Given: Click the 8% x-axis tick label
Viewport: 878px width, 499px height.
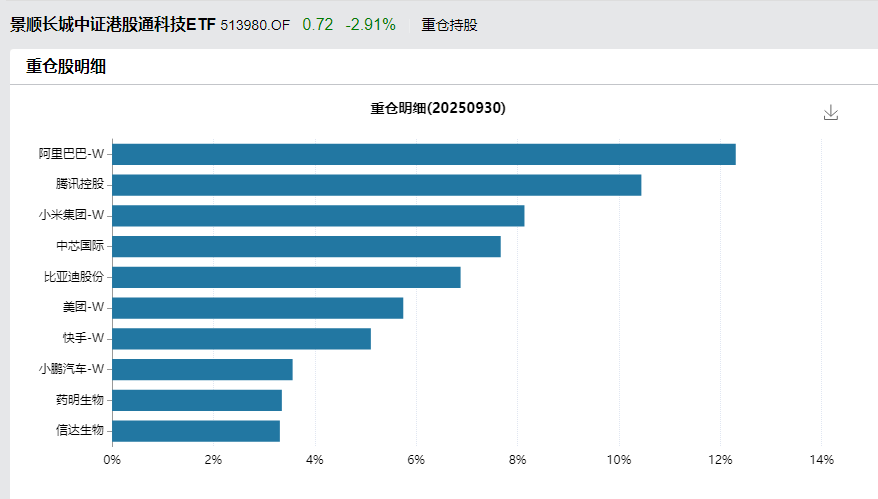Looking at the screenshot, I should tap(517, 460).
